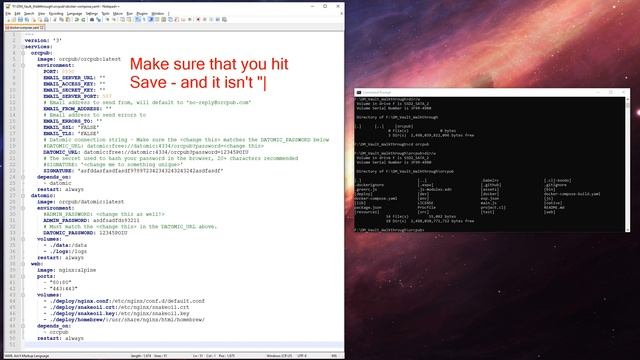Click the Open file toolbar icon
Viewport: 640px width, 360px height.
(x=14, y=19)
